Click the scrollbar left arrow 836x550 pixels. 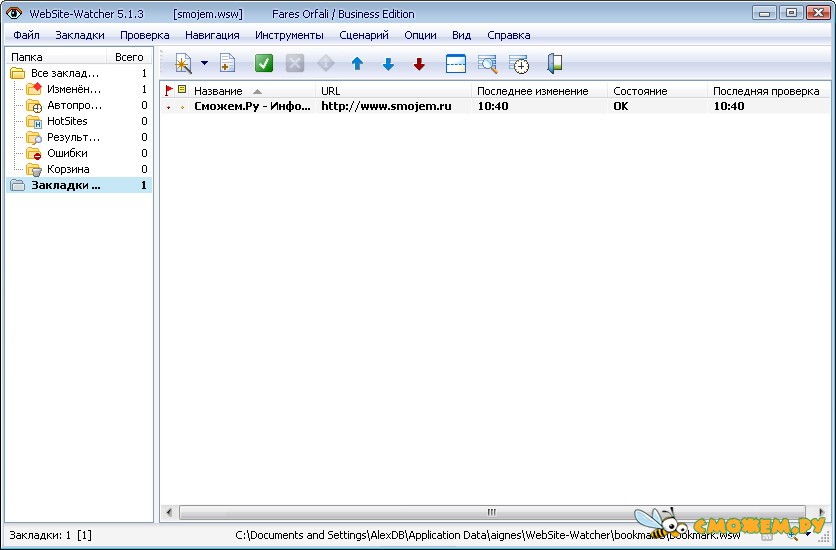click(169, 513)
